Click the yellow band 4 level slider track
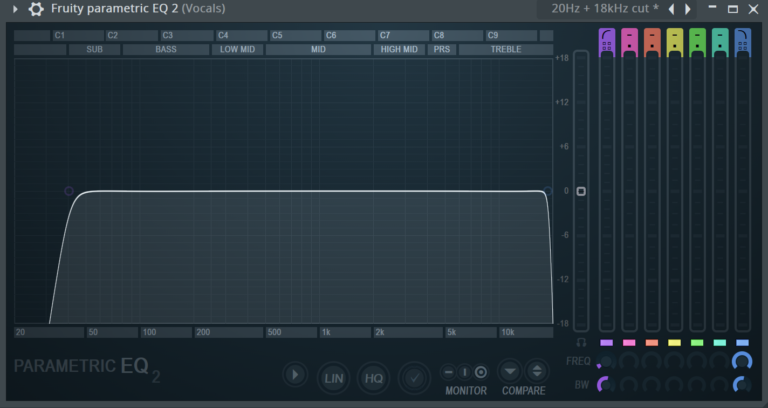768x408 pixels. 674,192
